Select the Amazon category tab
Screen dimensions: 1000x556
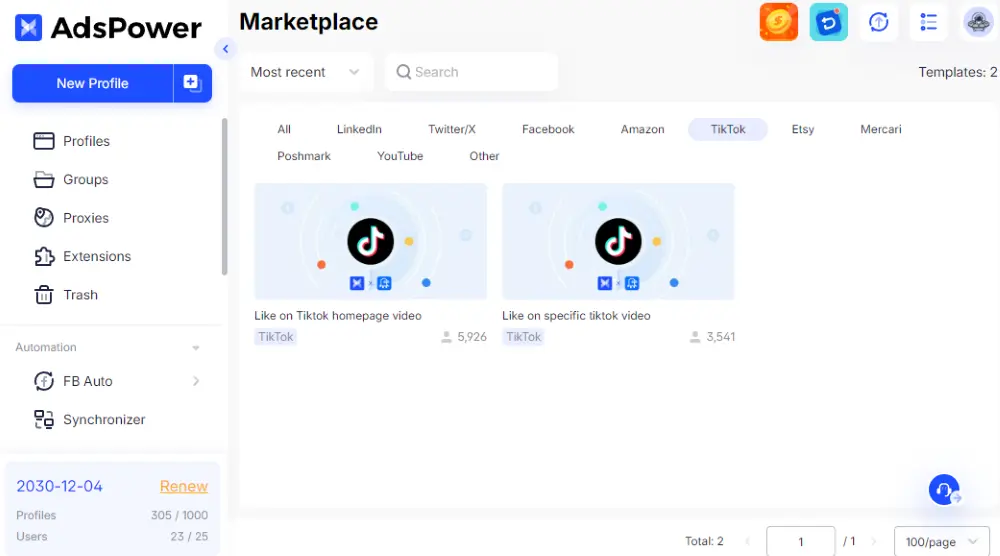(642, 129)
